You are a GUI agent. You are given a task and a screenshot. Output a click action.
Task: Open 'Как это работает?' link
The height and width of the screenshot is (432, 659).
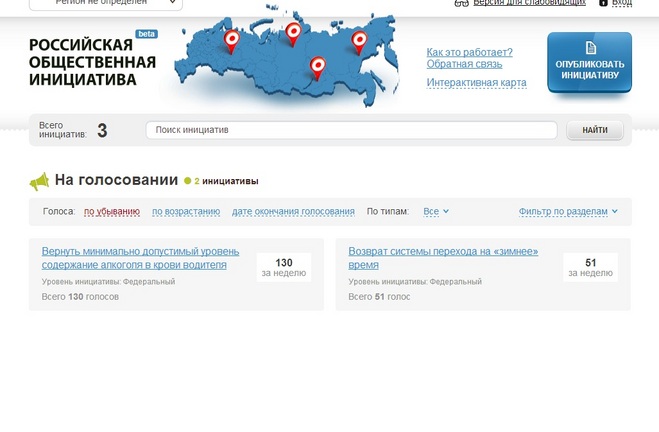[x=469, y=52]
